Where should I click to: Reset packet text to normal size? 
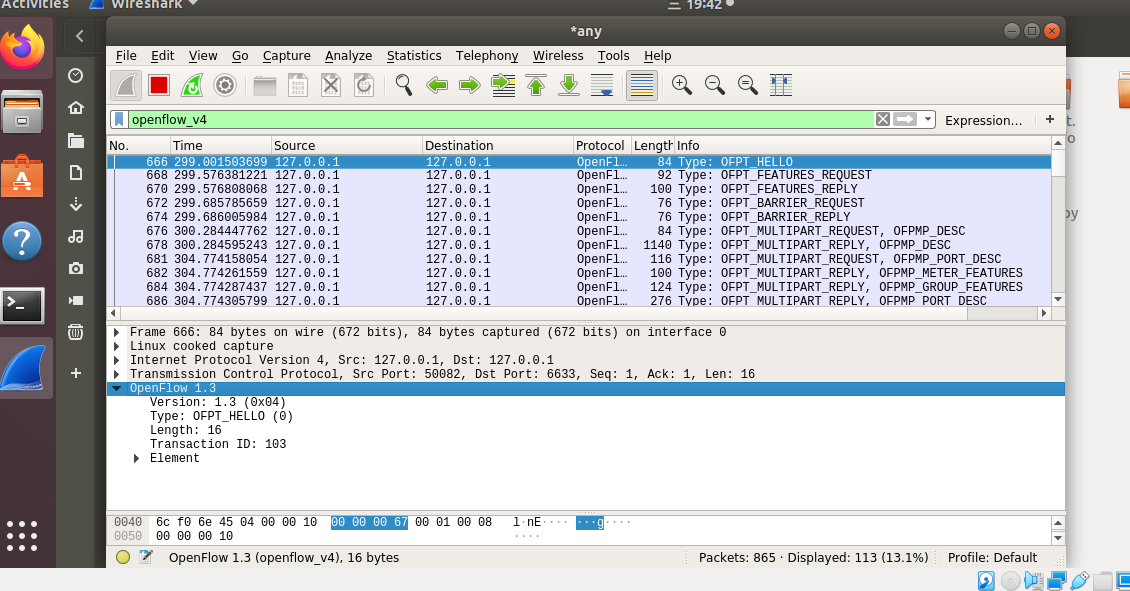tap(747, 86)
